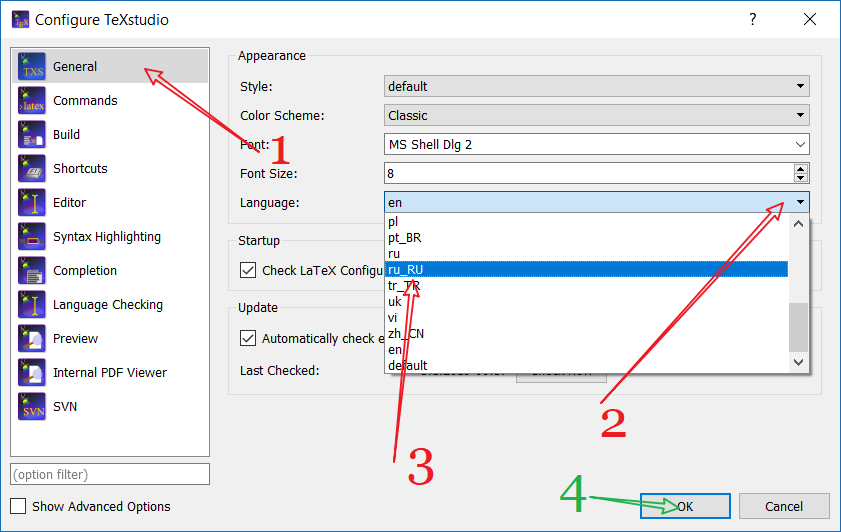The image size is (841, 532).
Task: Go to Shortcuts settings page
Action: tap(110, 168)
